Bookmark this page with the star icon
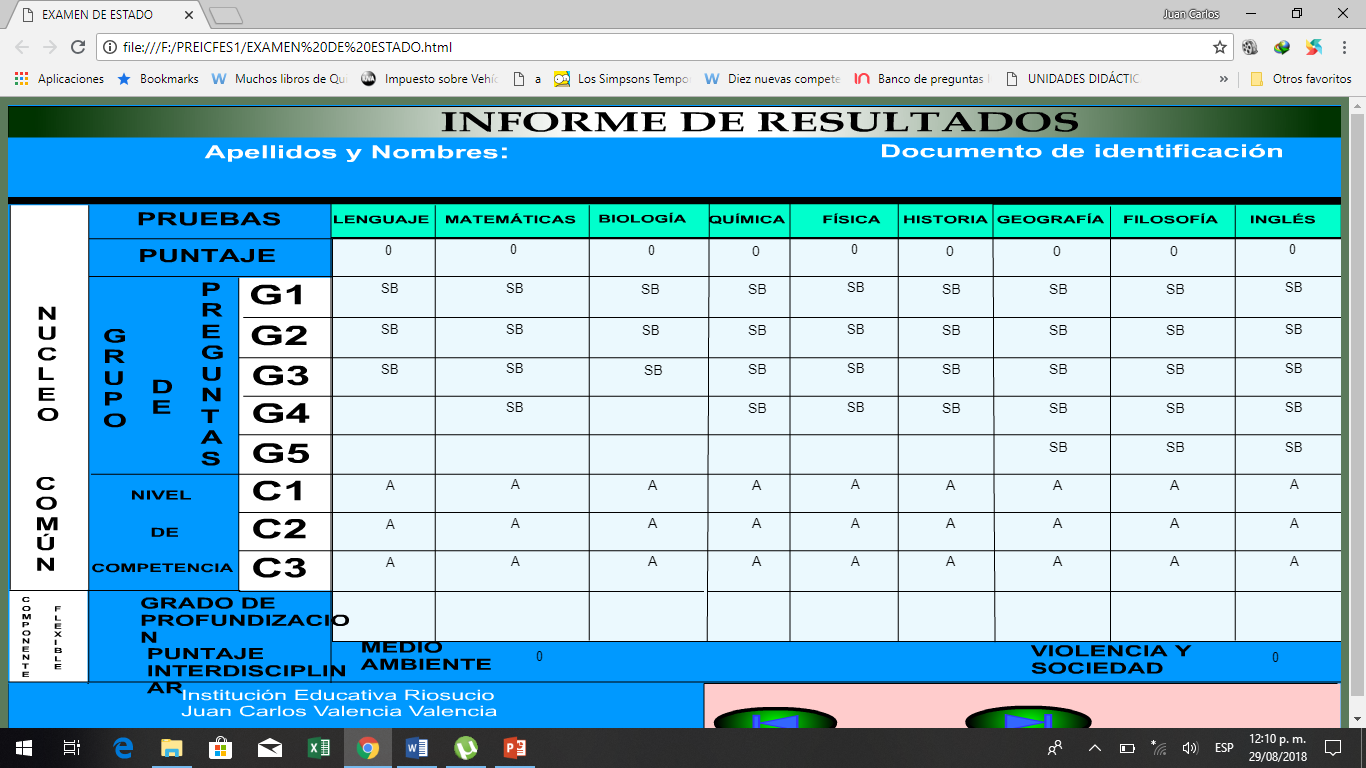 point(1220,47)
